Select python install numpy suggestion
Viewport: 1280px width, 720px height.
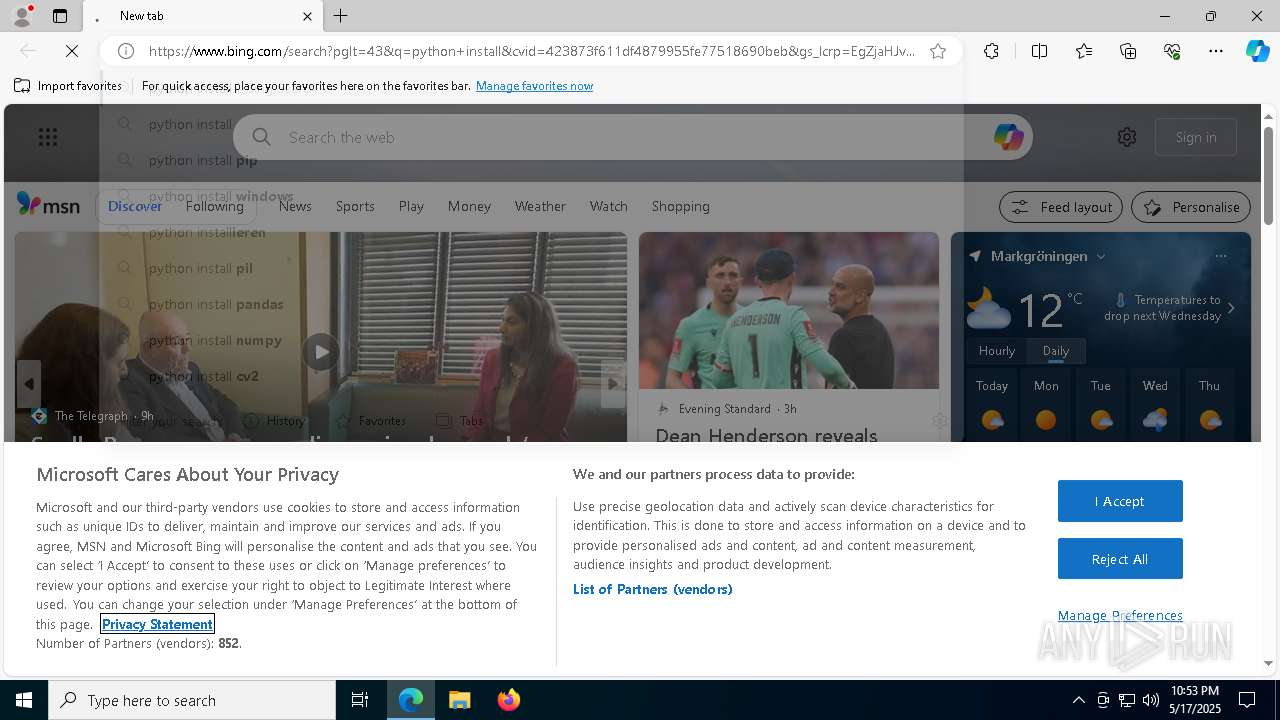pos(215,340)
